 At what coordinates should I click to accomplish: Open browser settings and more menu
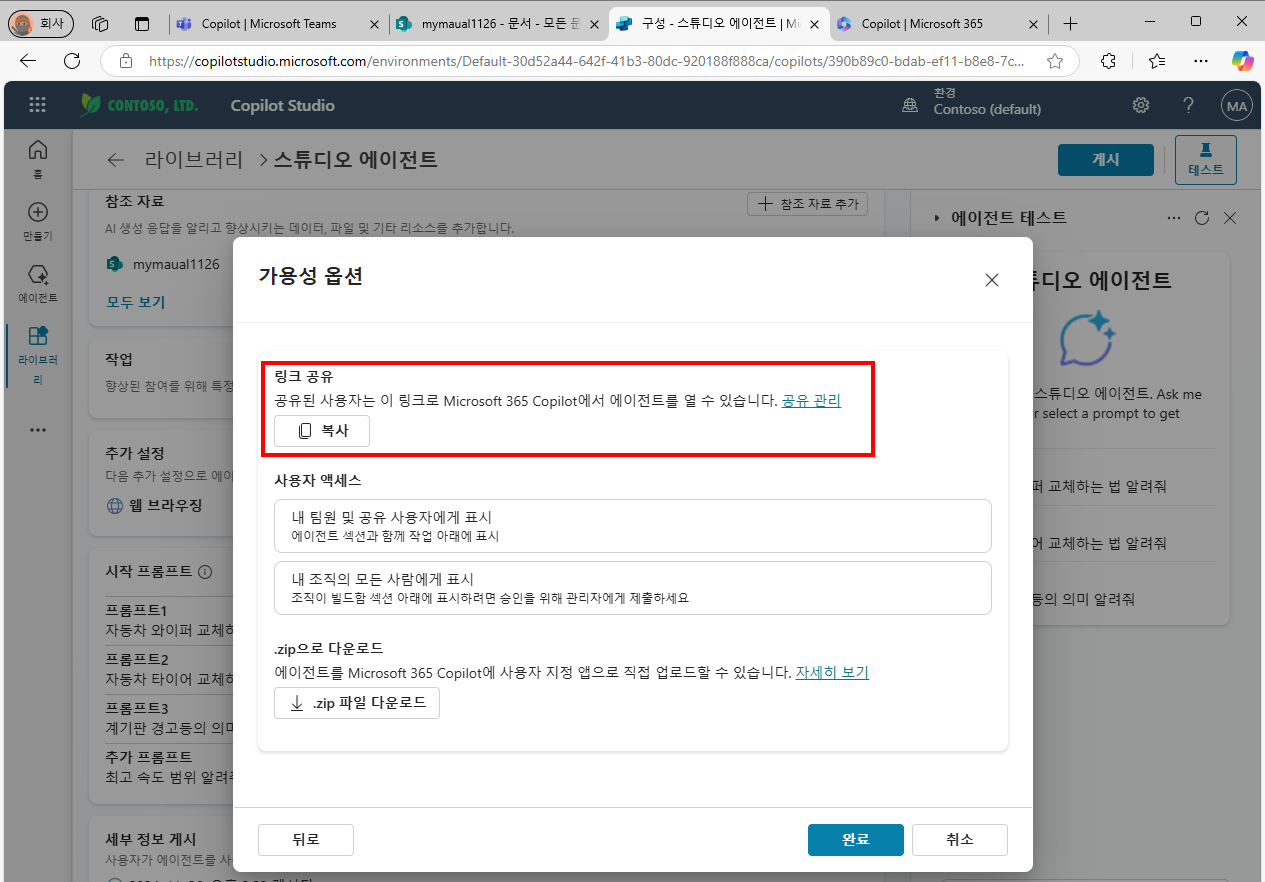(x=1201, y=61)
